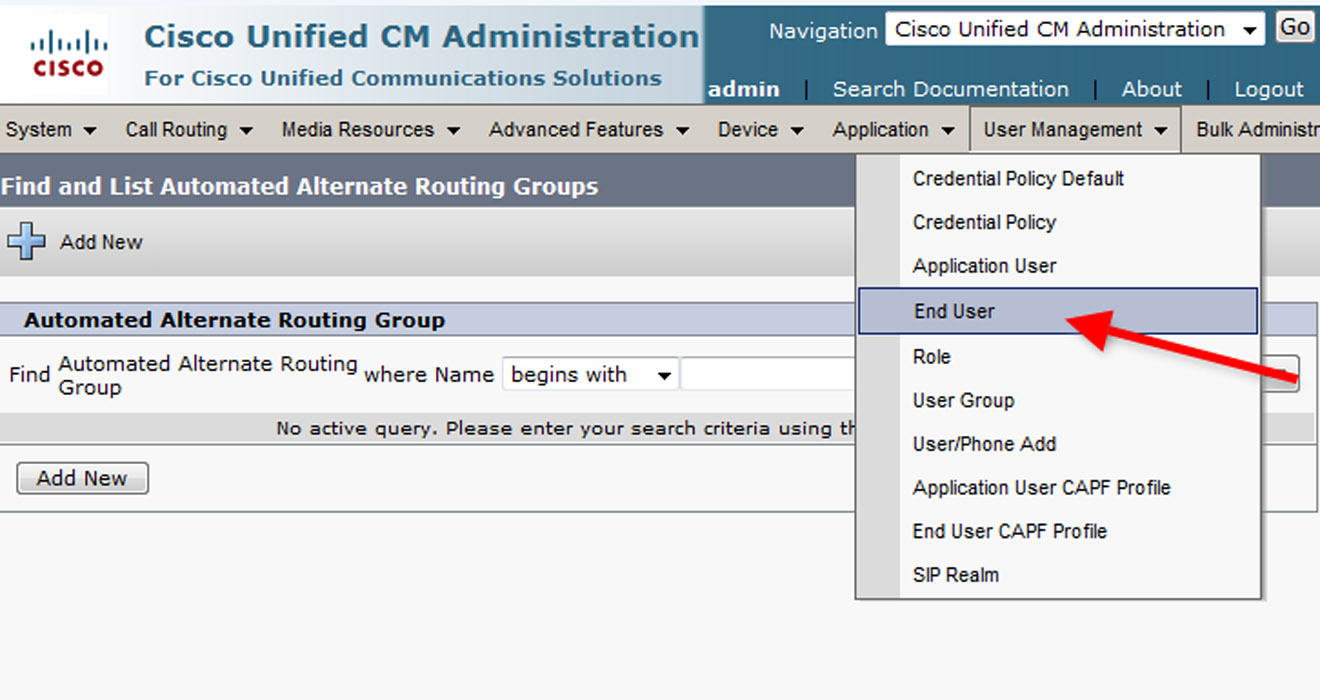1320x700 pixels.
Task: Expand the Navigation dropdown
Action: (1075, 29)
